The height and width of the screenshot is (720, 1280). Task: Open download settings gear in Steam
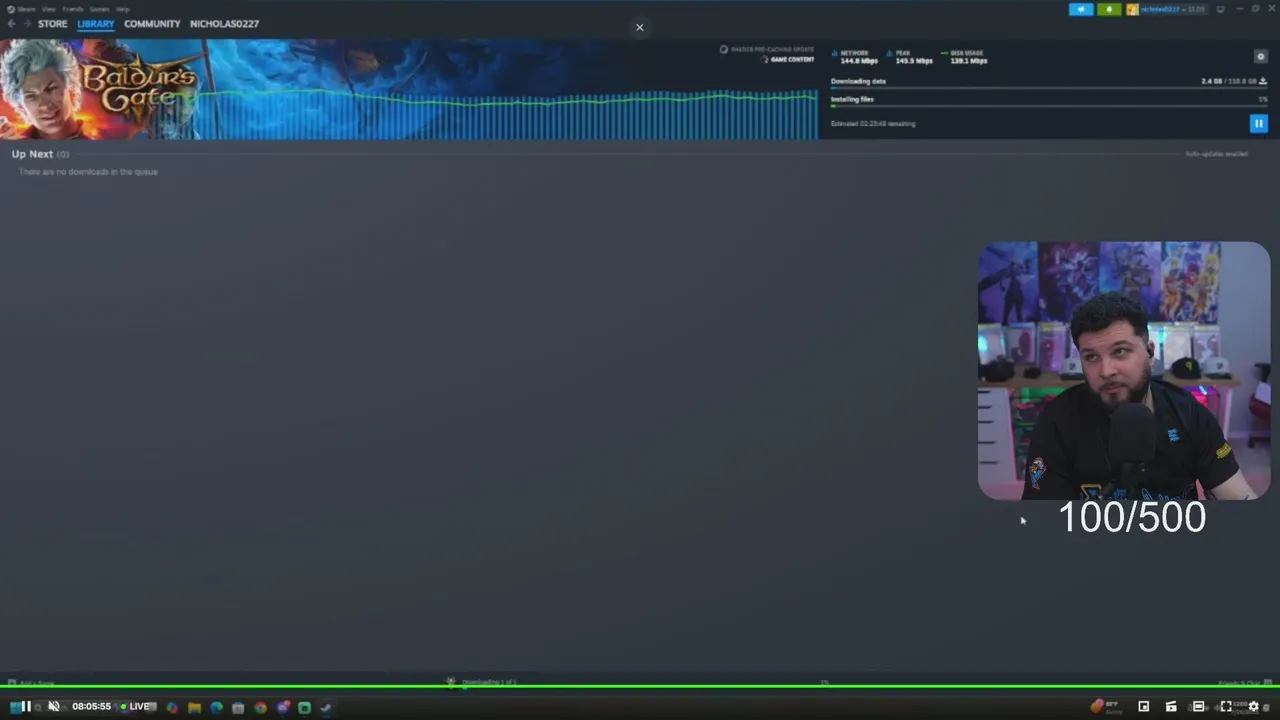[x=1260, y=57]
